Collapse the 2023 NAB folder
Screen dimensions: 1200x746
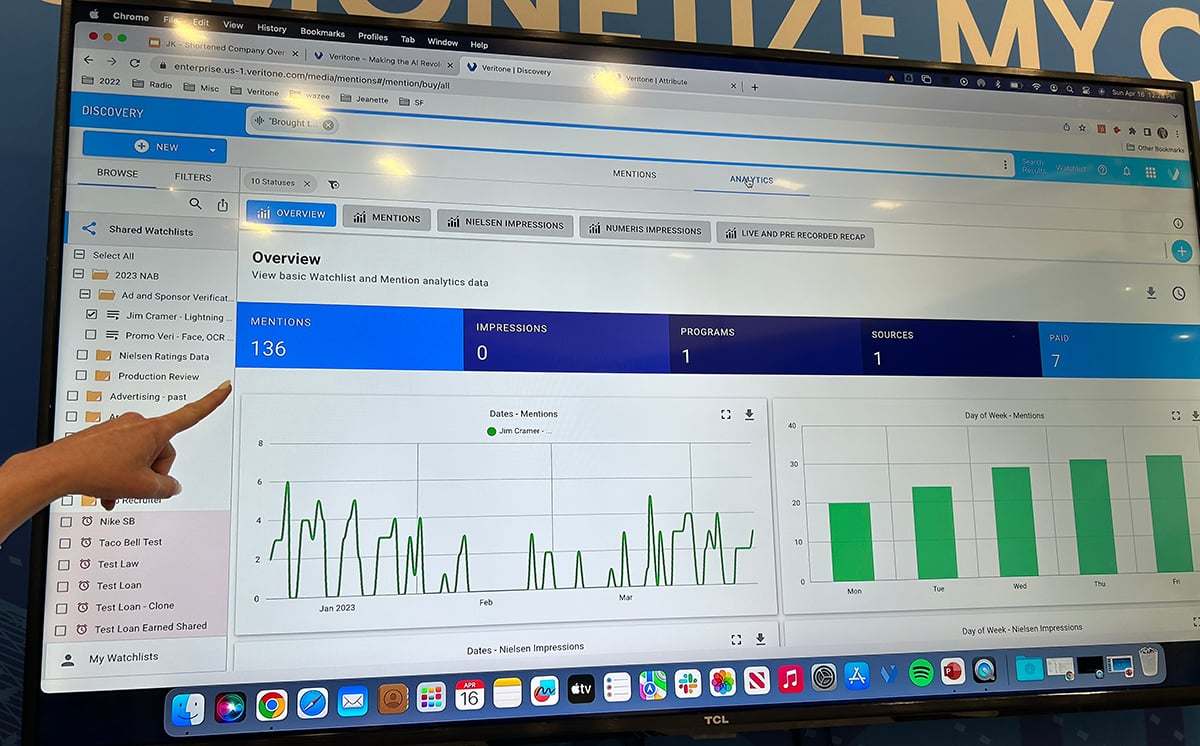point(78,274)
